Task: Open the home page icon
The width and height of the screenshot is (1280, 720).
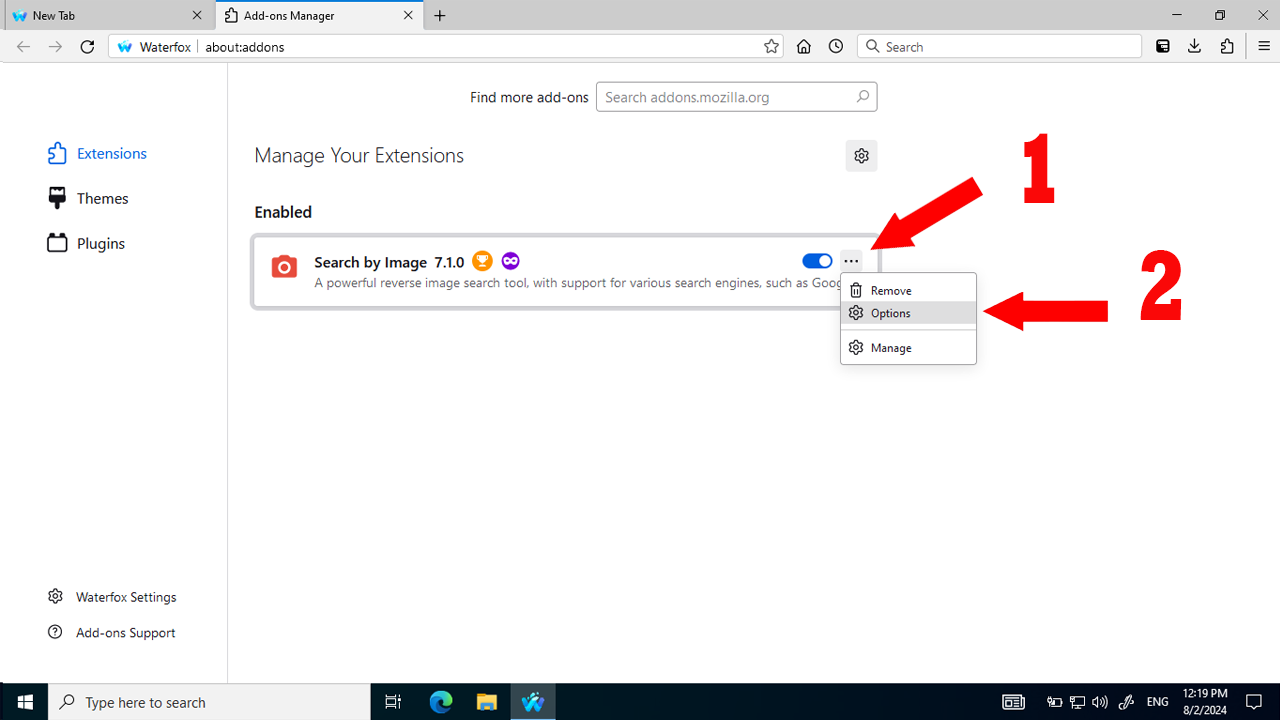Action: tap(804, 46)
